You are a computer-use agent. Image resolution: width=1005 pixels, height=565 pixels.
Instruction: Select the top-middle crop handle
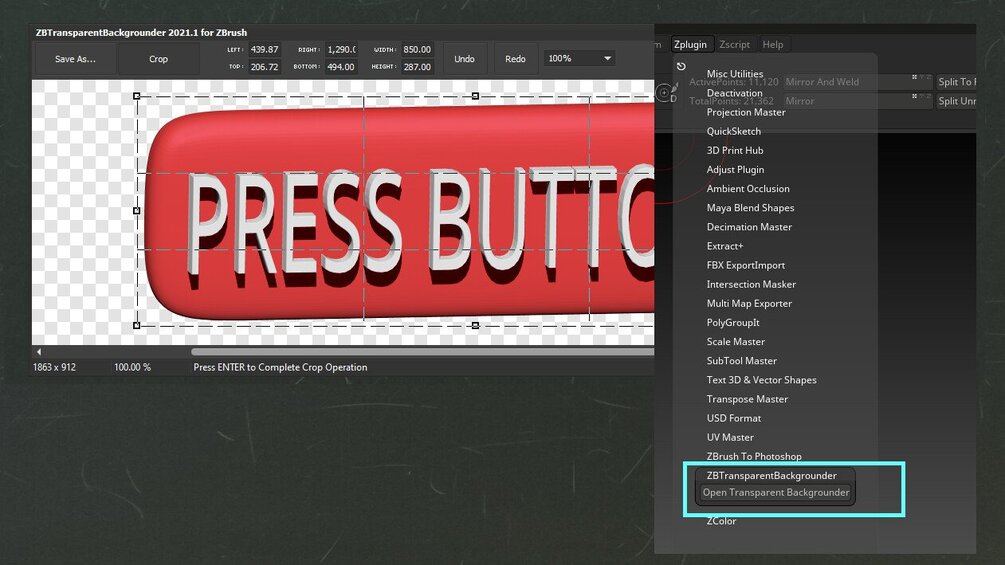coord(475,96)
